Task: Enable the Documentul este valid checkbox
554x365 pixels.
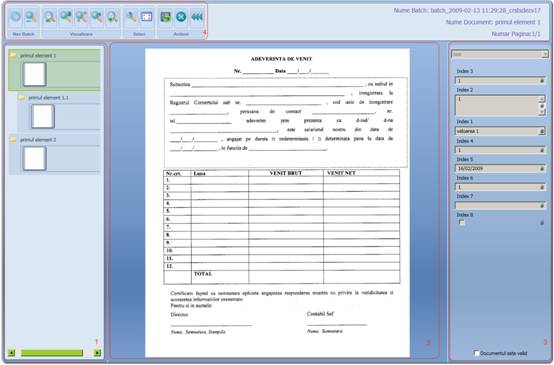Action: pyautogui.click(x=476, y=353)
